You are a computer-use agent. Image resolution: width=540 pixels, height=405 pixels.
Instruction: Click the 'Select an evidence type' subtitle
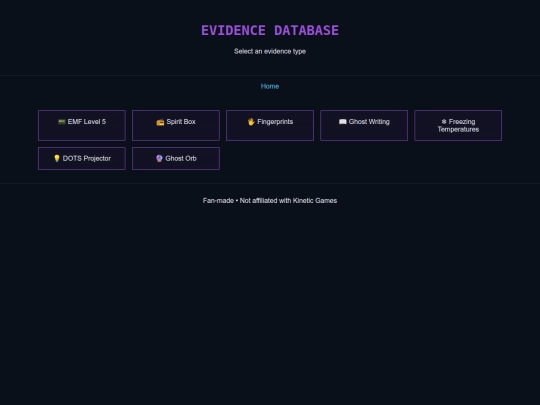(x=270, y=51)
